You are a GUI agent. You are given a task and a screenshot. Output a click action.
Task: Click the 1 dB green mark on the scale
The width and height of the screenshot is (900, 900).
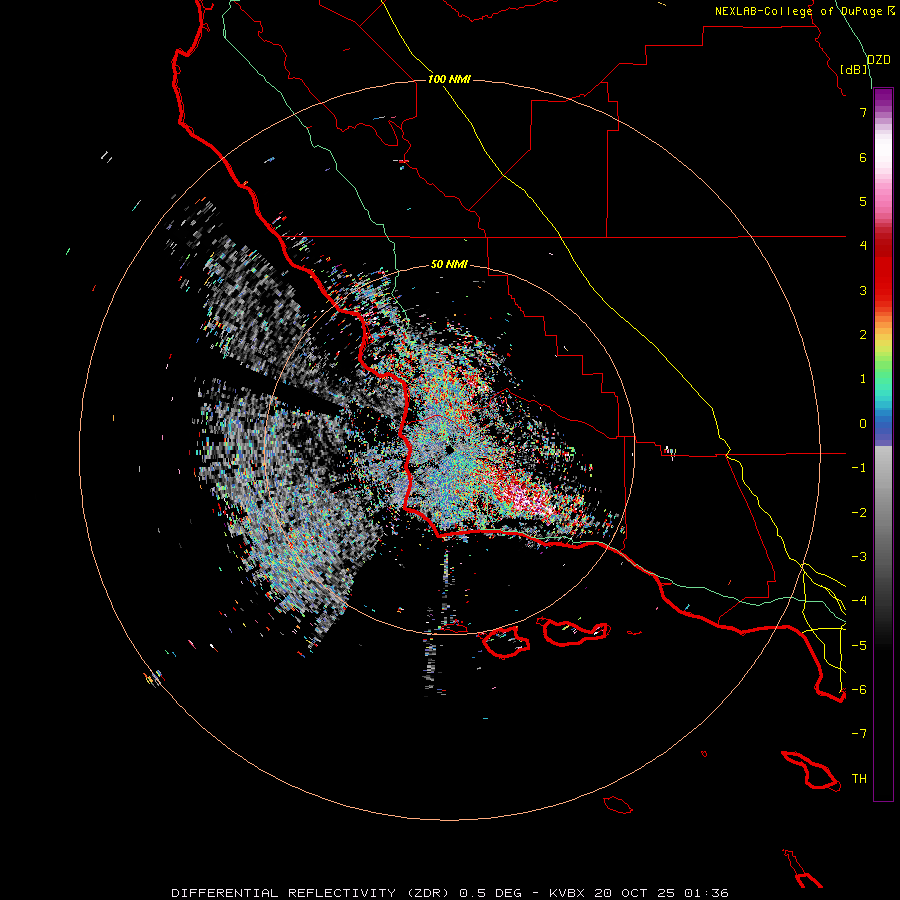pos(863,379)
